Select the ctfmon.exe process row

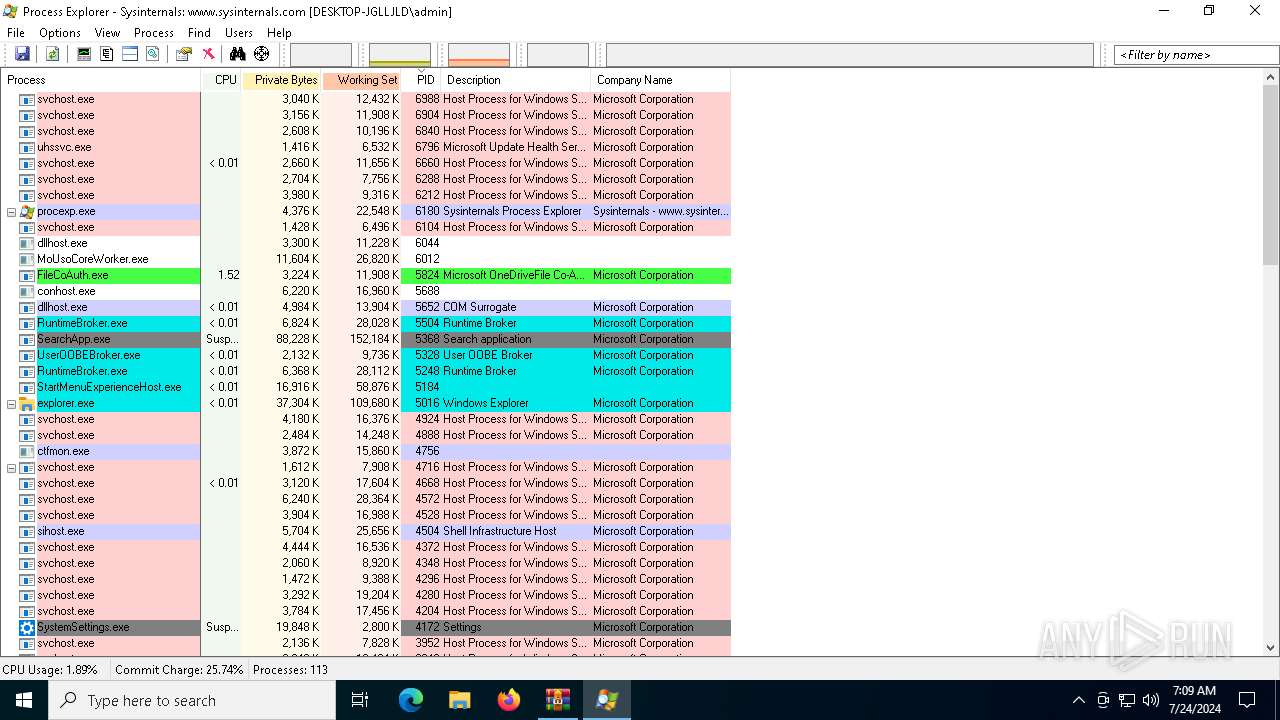point(366,451)
